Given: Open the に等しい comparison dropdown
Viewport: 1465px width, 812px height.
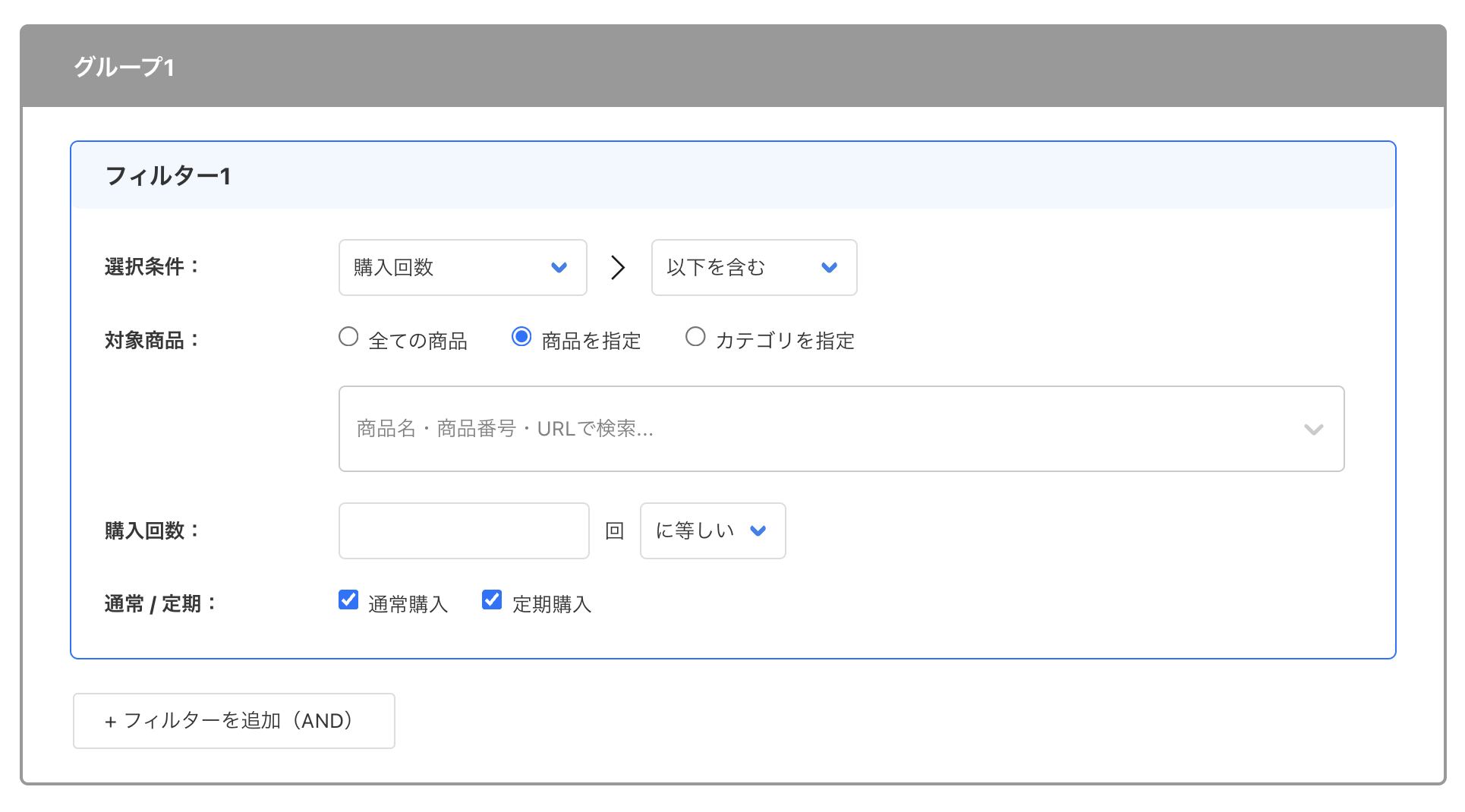Looking at the screenshot, I should tap(712, 531).
